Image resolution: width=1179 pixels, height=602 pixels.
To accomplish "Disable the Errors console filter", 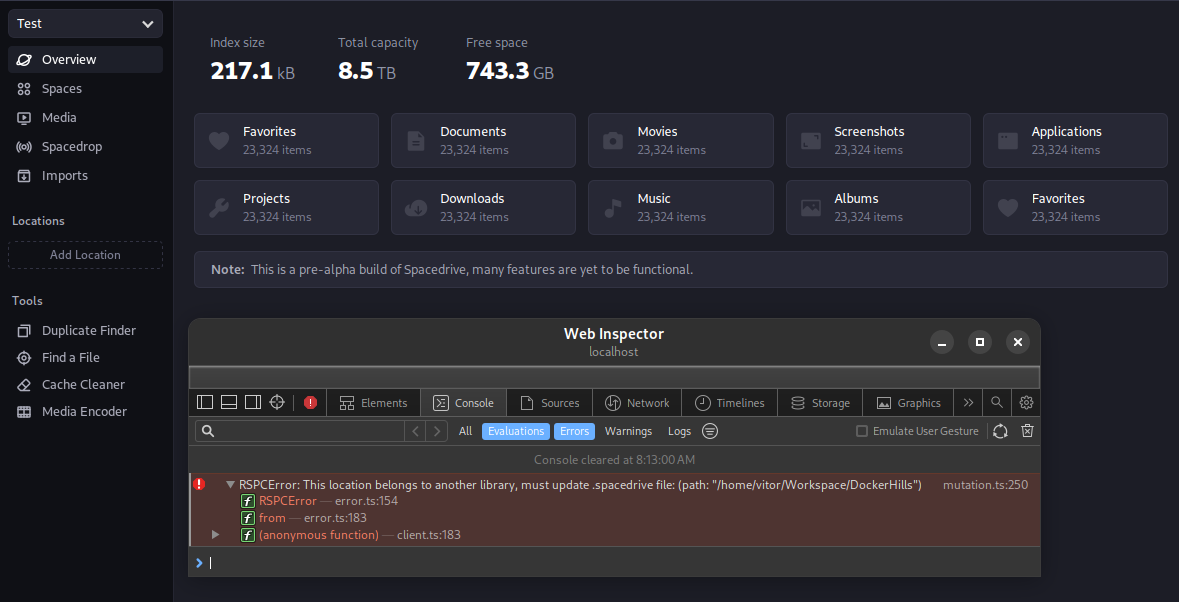I will (x=574, y=431).
